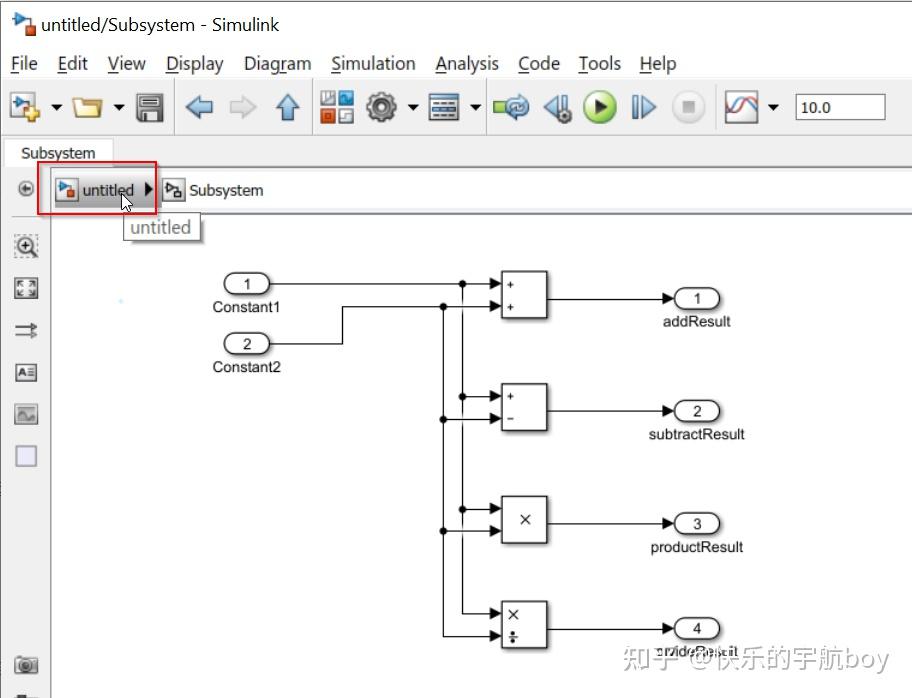Run the simulation with green play button
The width and height of the screenshot is (912, 698).
click(600, 107)
